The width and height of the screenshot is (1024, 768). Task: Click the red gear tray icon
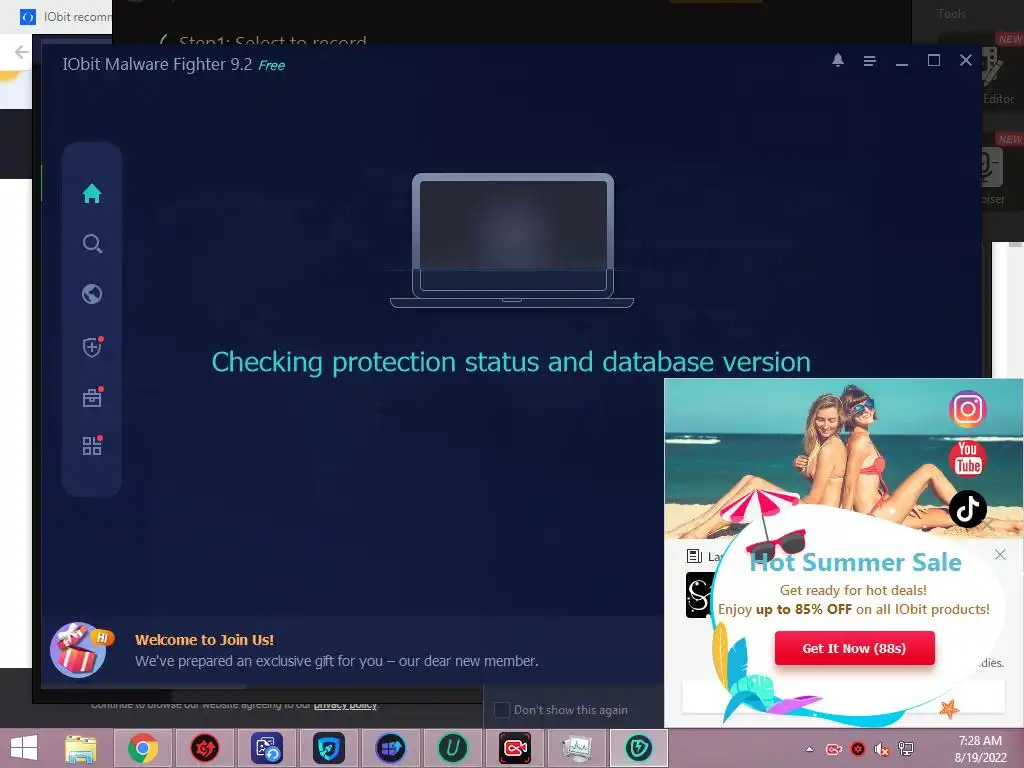point(858,749)
